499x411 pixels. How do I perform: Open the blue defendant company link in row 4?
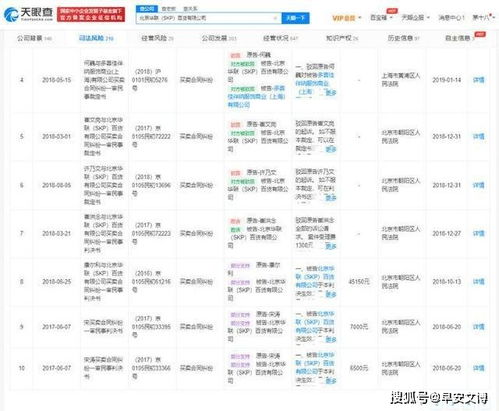coord(256,97)
